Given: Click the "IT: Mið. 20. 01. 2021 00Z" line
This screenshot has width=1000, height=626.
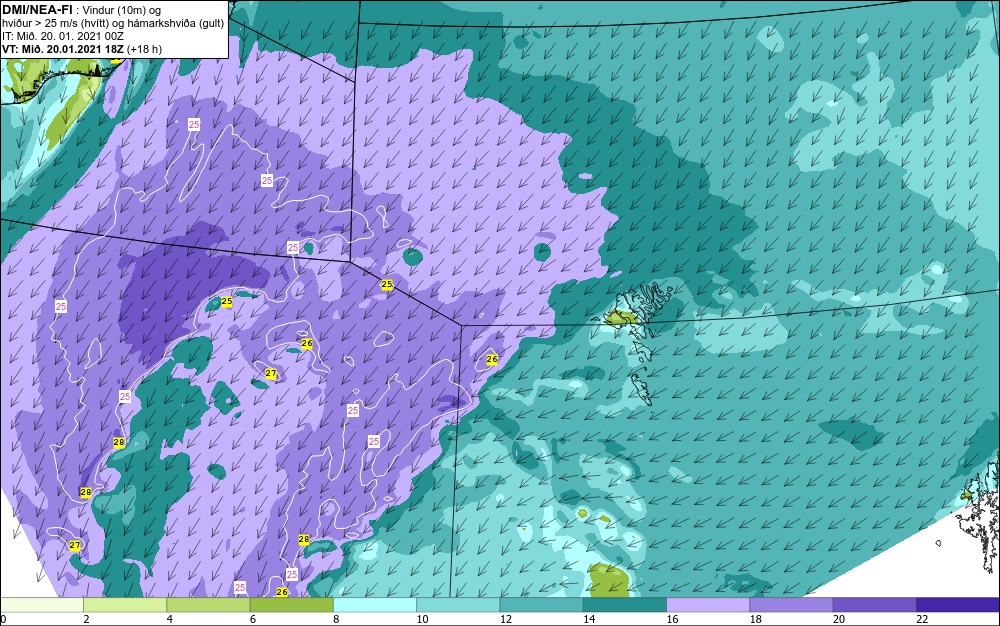Looking at the screenshot, I should [x=62, y=36].
